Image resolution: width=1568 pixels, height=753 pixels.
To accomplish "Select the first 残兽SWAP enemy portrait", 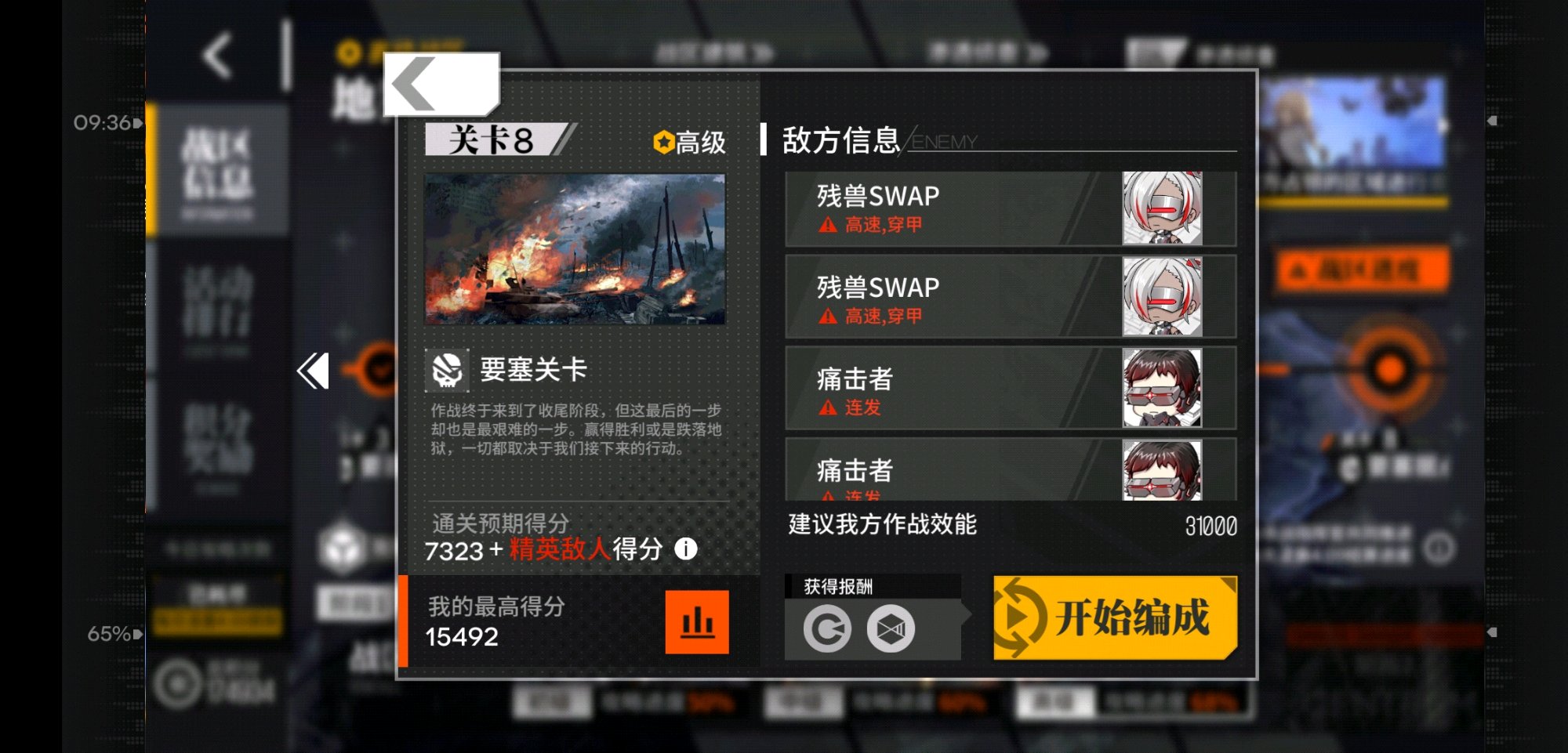I will [x=1162, y=208].
